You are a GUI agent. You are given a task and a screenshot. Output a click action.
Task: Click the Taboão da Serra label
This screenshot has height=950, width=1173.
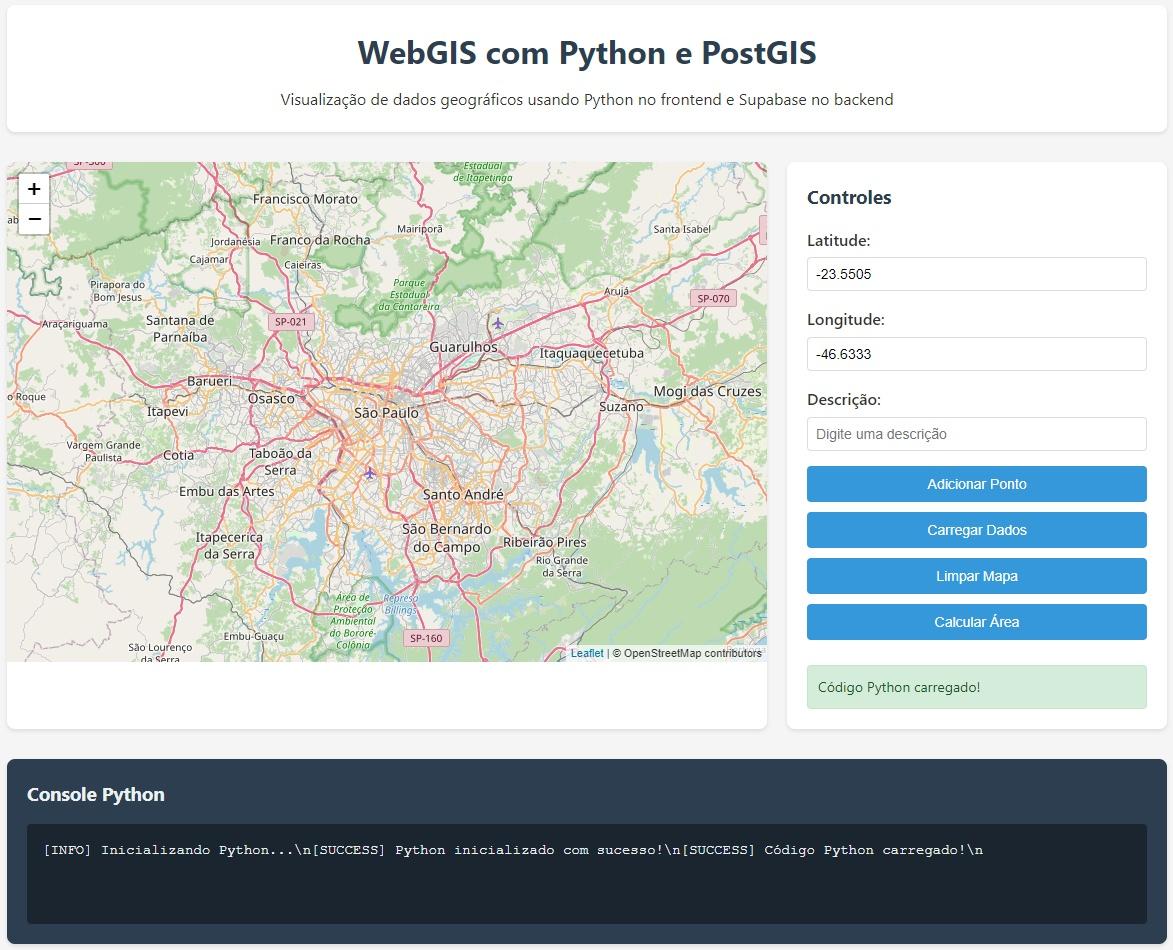click(281, 462)
